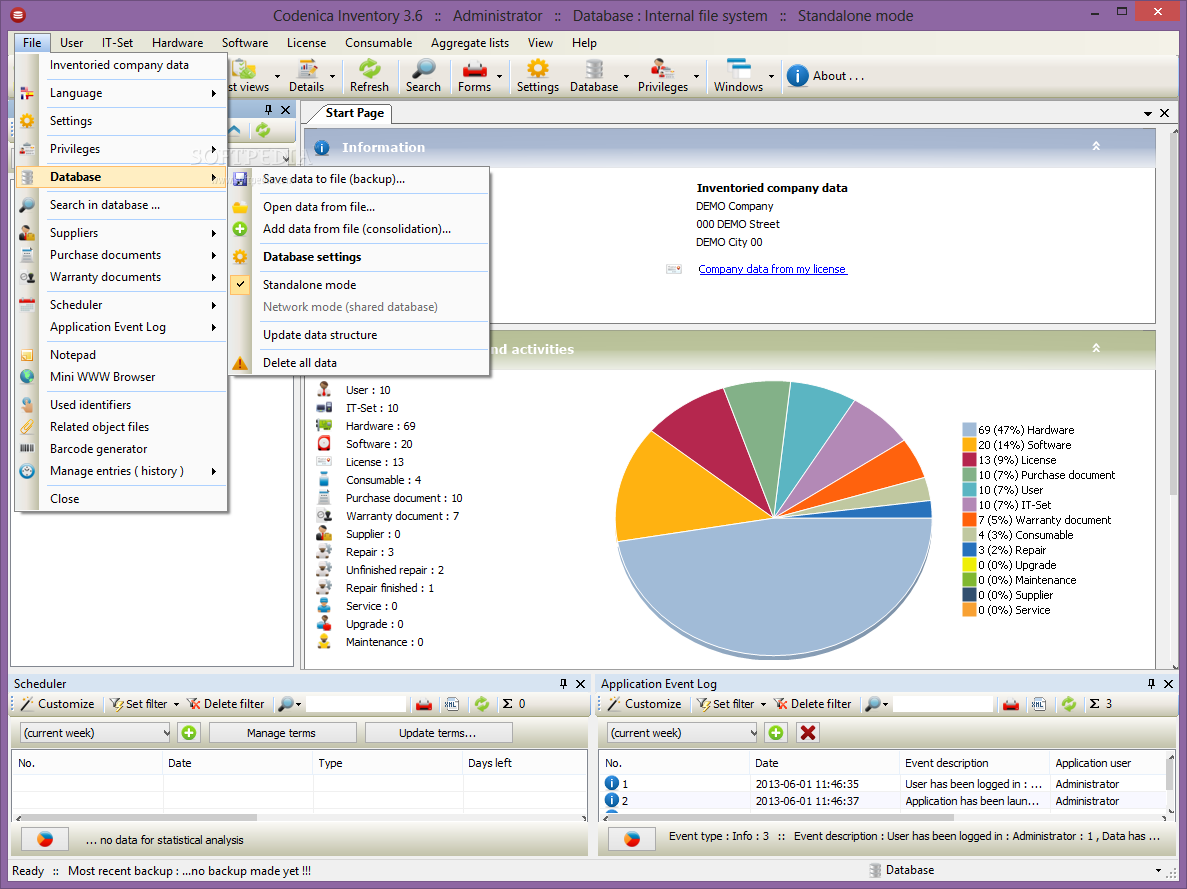Click the Forms printer icon

coord(475,76)
